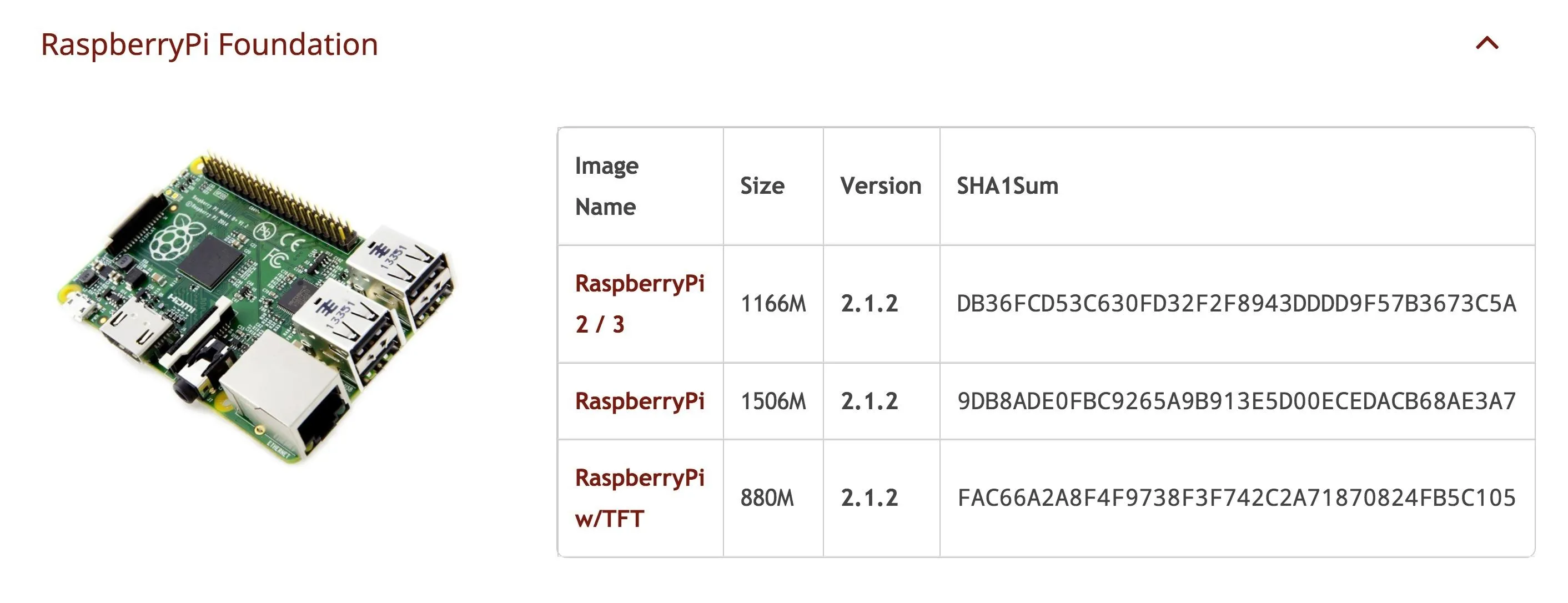Image resolution: width=1568 pixels, height=603 pixels.
Task: Click version 2.1.2 in RaspberryPi 2 / 3 row
Action: pyautogui.click(x=869, y=304)
